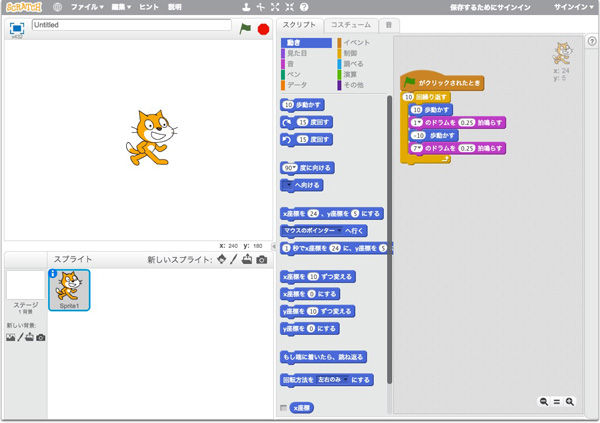Click the repeat count 10 in the loop block
Viewport: 600px width, 423px height.
(x=409, y=97)
